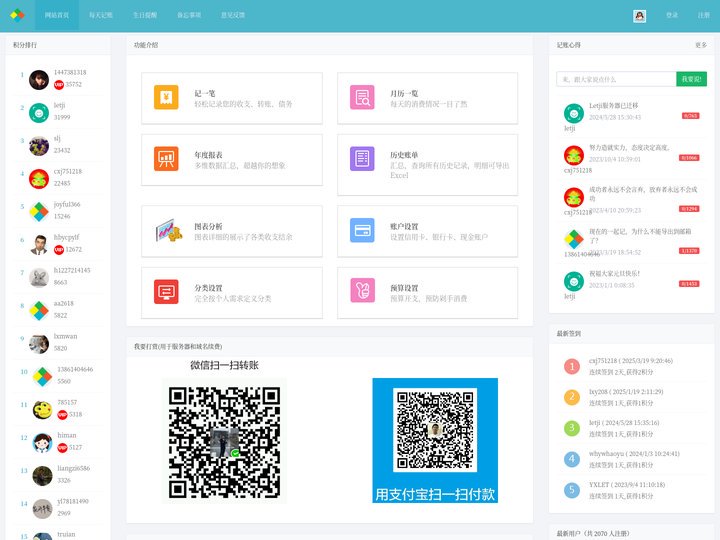
Task: Click the orange 年度报表 chart icon
Action: click(x=166, y=158)
